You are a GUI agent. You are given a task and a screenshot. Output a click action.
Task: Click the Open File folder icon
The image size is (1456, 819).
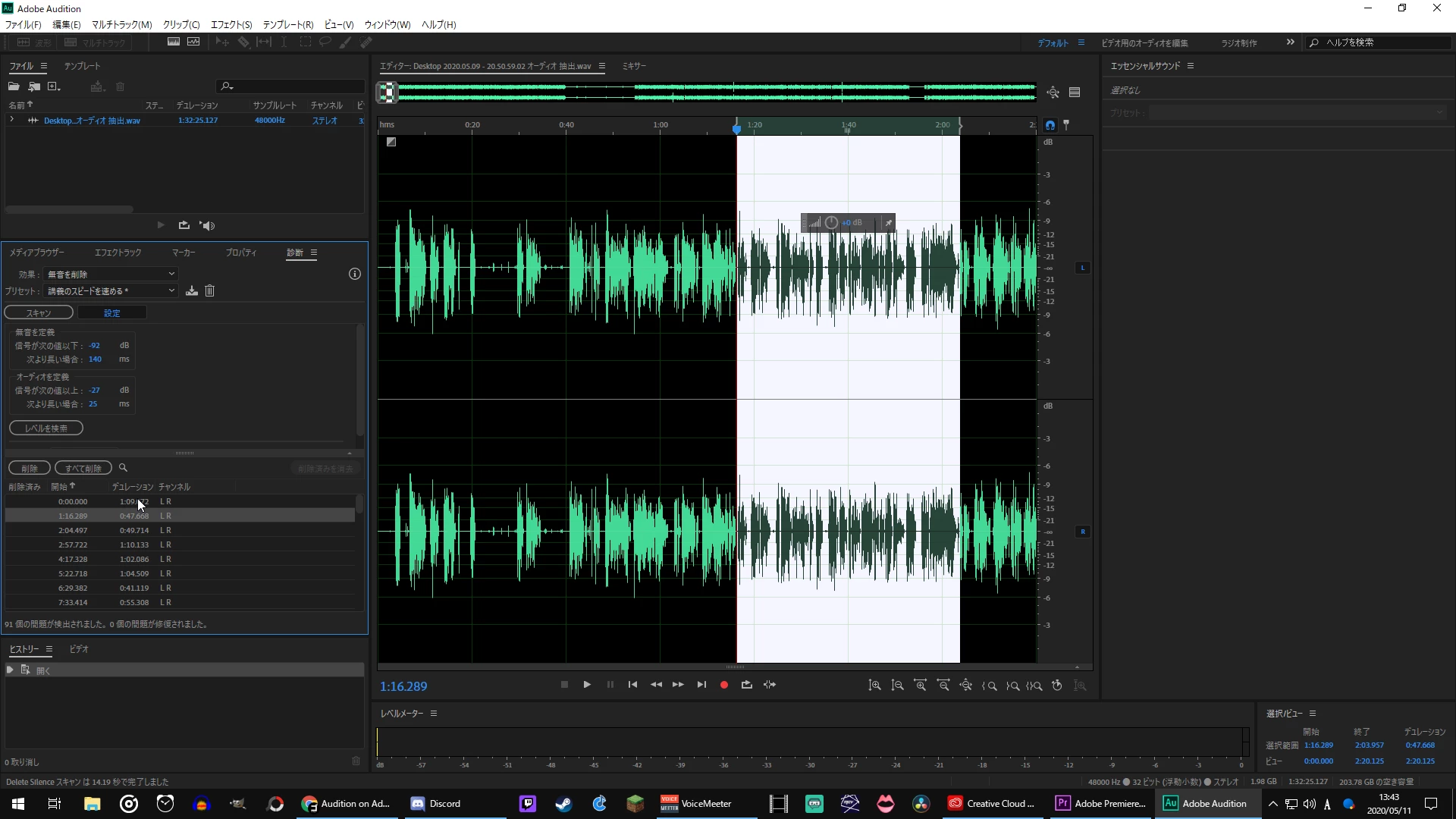pyautogui.click(x=14, y=86)
